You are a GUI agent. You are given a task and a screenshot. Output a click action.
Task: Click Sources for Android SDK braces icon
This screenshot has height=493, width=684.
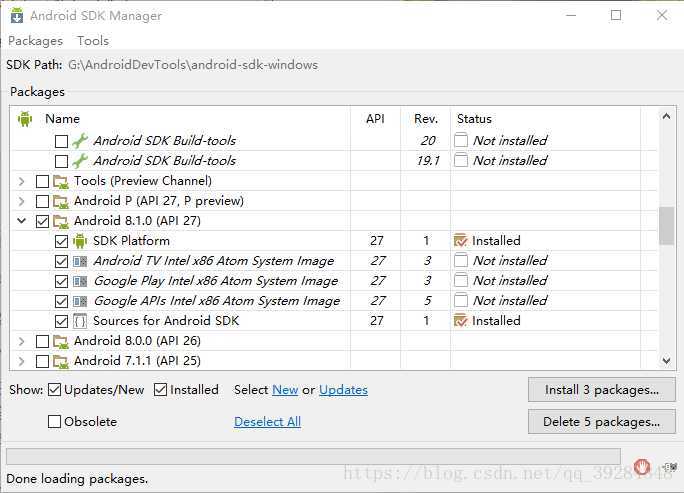click(80, 321)
